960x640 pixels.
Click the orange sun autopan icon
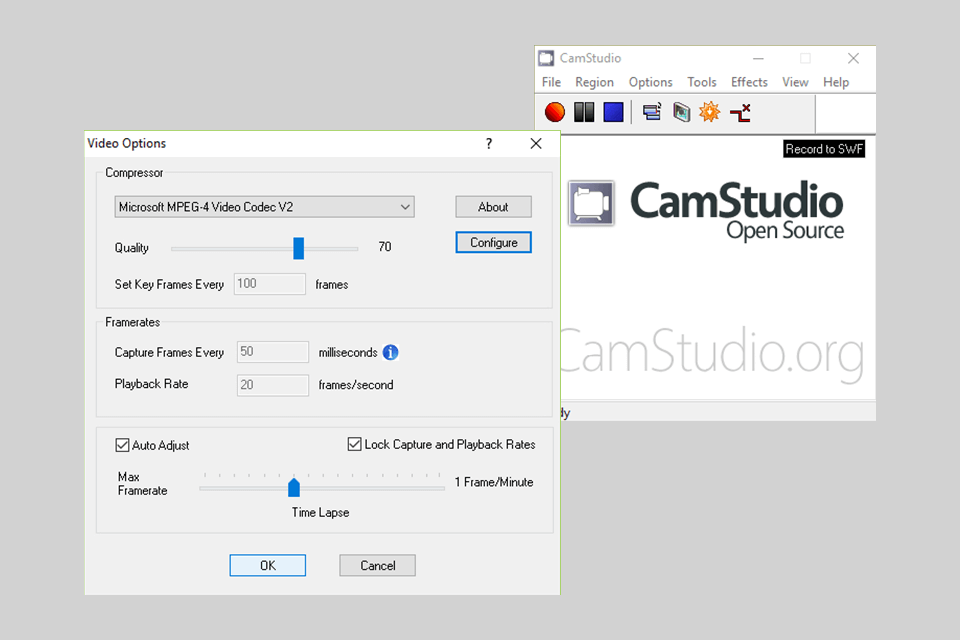[710, 112]
